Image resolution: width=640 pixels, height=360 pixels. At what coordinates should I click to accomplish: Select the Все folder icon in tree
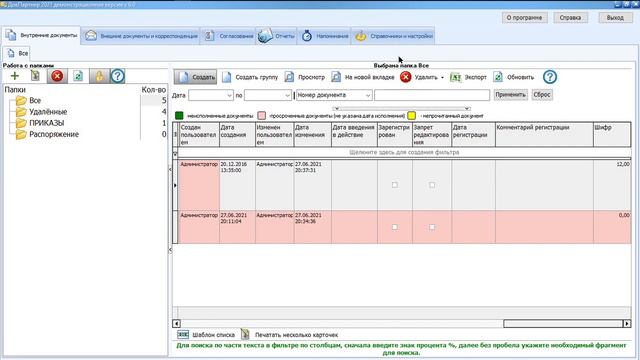coord(21,100)
